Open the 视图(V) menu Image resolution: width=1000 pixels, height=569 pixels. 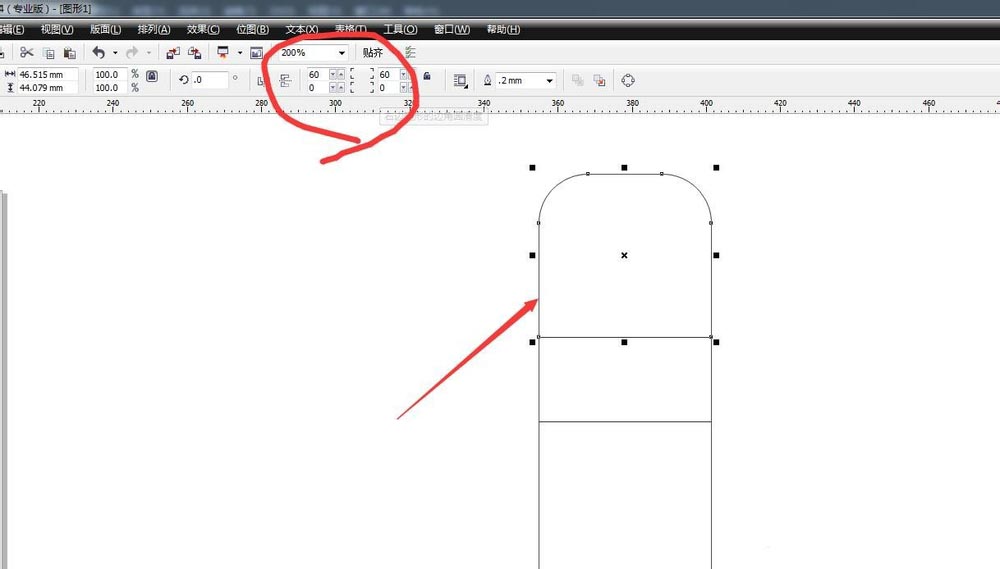click(x=57, y=29)
